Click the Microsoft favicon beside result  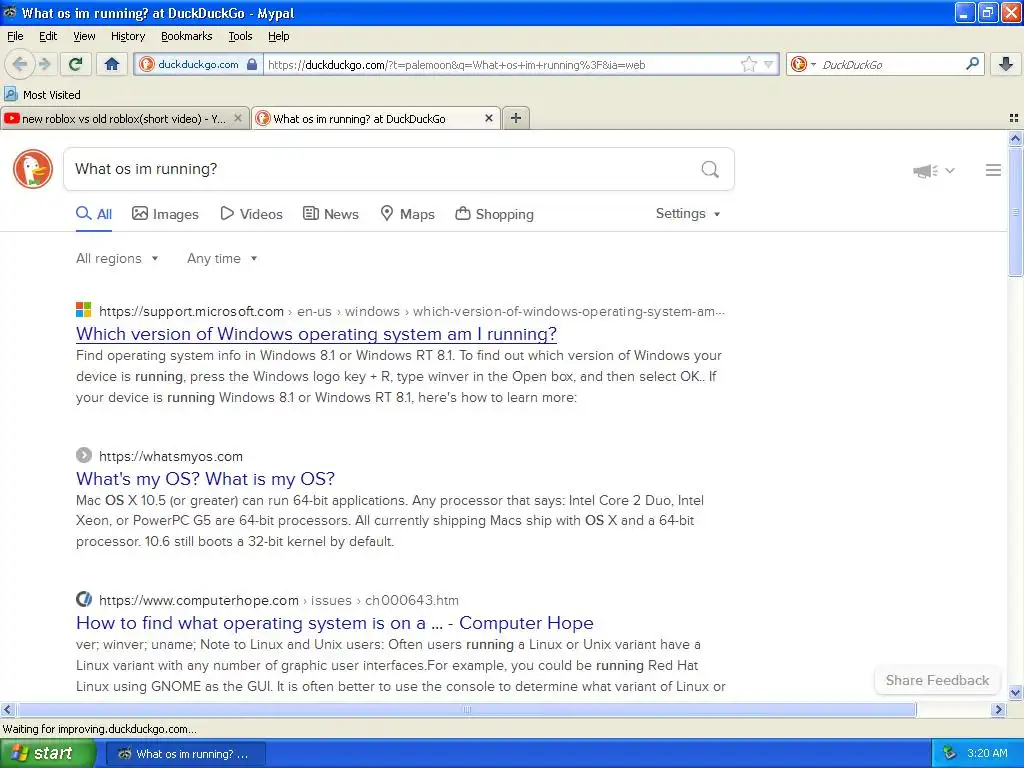pos(84,310)
